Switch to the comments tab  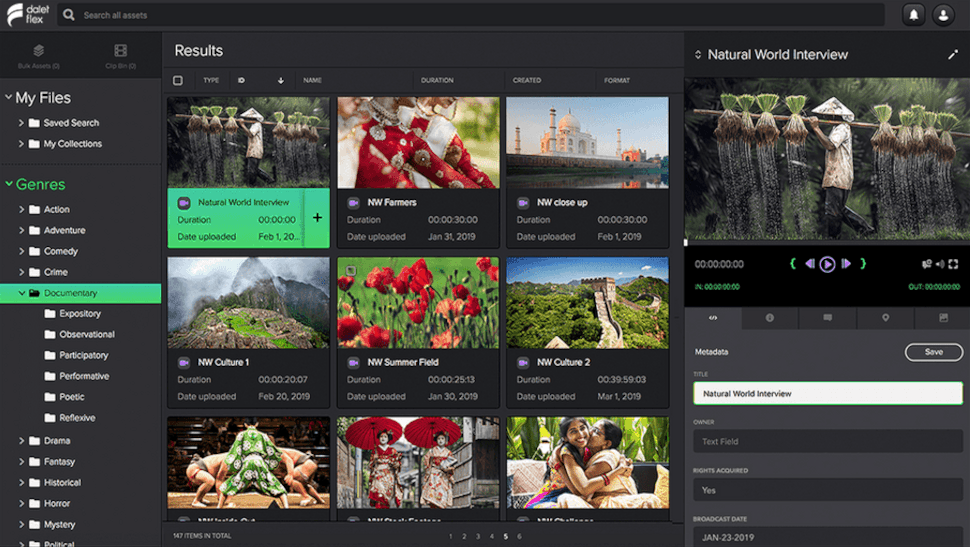[827, 318]
